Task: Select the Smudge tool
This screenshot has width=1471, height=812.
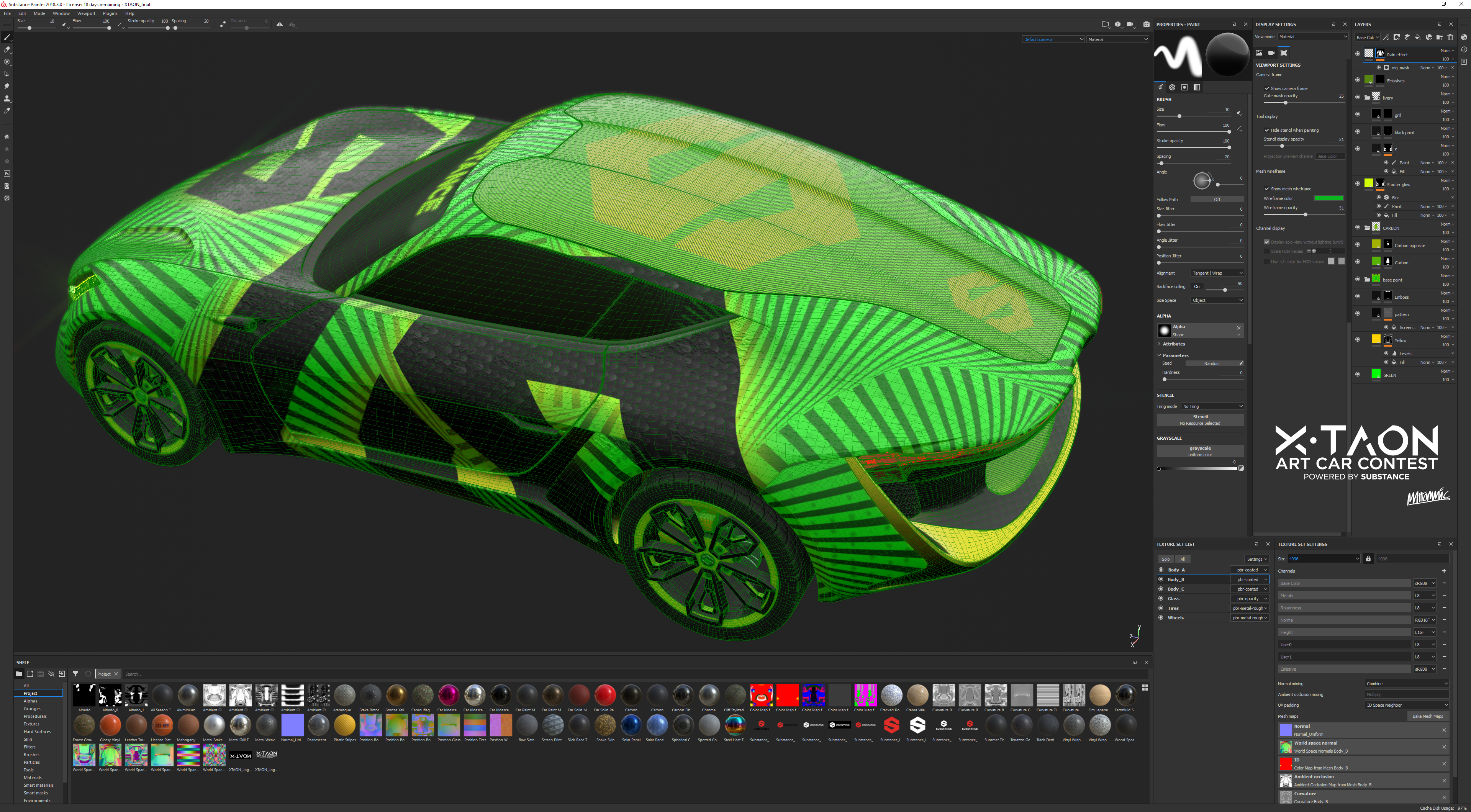Action: point(7,86)
